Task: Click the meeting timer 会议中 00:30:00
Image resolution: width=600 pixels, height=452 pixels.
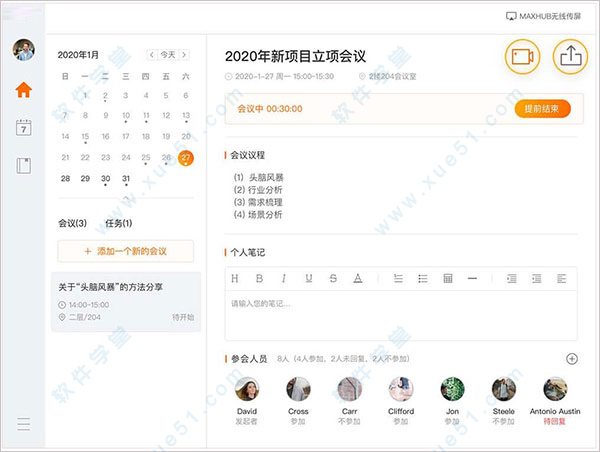Action: click(270, 109)
